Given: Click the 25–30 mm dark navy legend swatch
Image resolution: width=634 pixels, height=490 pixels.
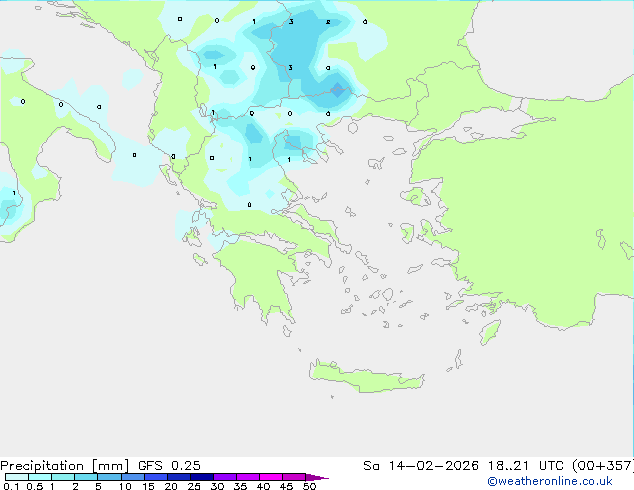Looking at the screenshot, I should (202, 477).
